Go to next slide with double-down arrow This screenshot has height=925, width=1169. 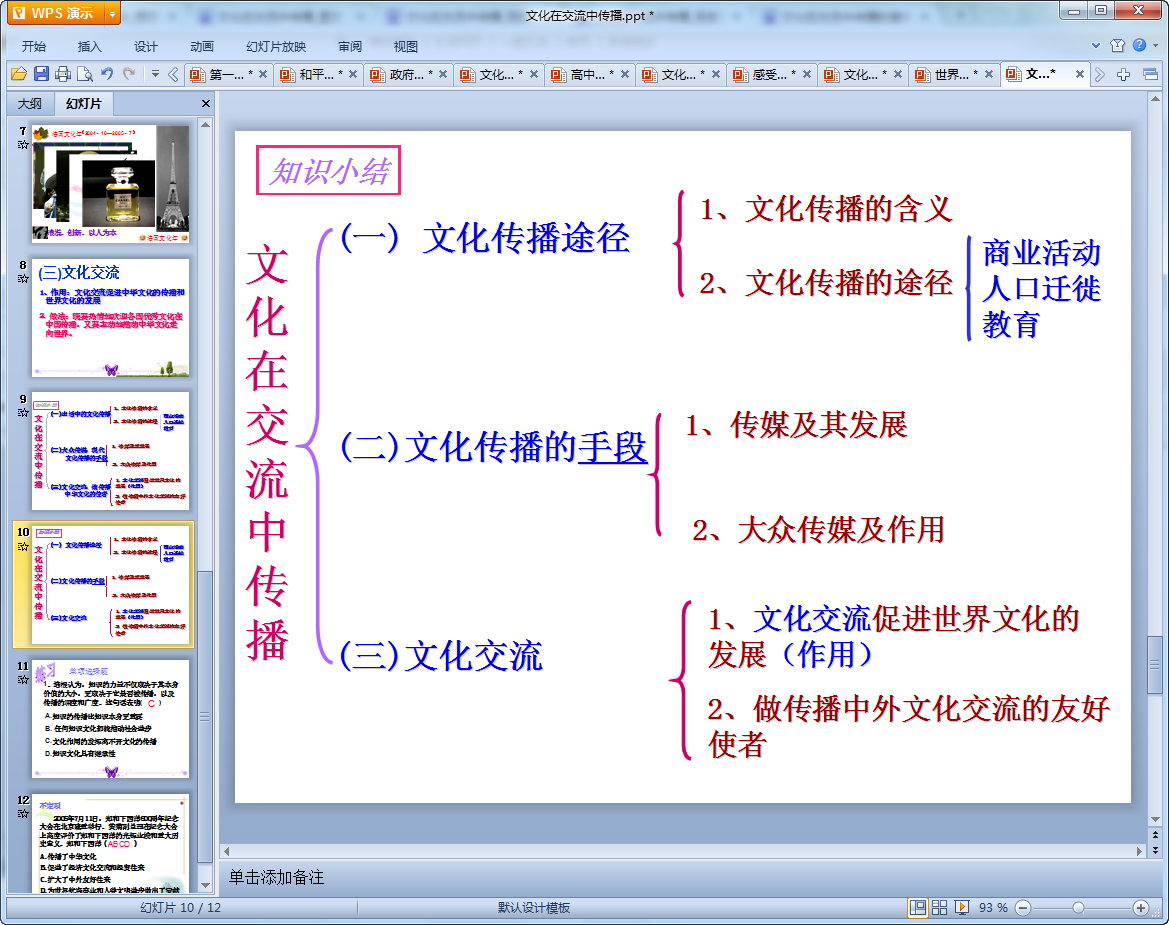1156,850
